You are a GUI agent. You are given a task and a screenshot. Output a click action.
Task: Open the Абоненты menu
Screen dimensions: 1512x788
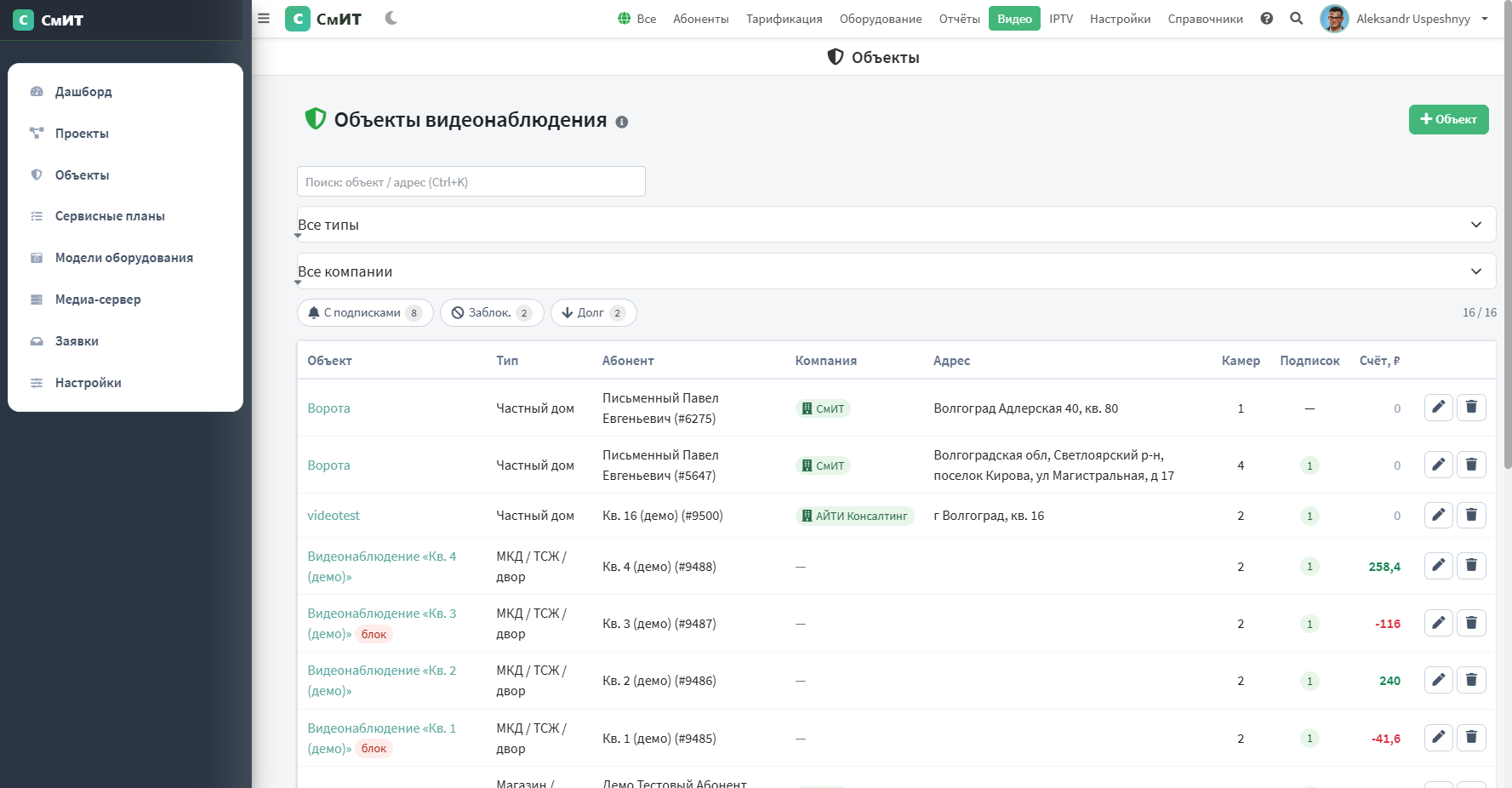coord(701,19)
